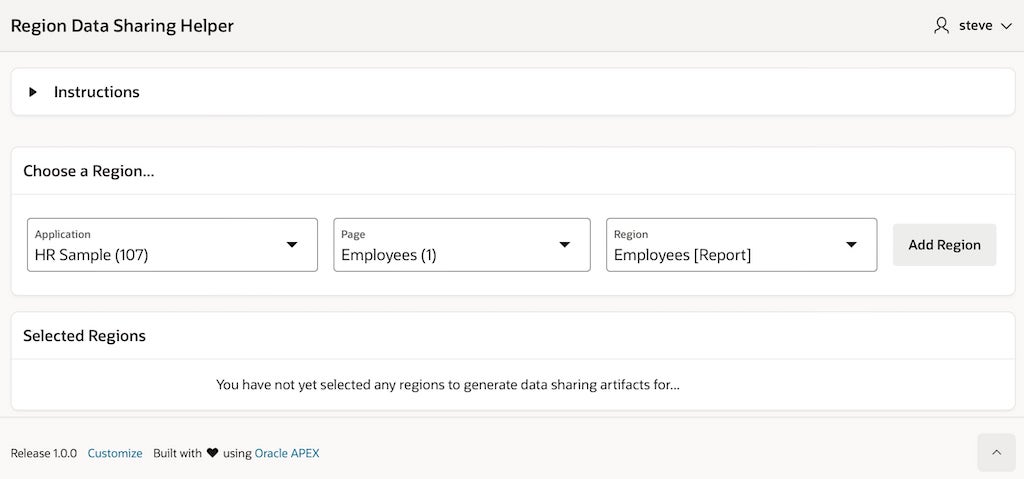The image size is (1024, 479).
Task: Open the steve user menu chevron
Action: pyautogui.click(x=1006, y=26)
